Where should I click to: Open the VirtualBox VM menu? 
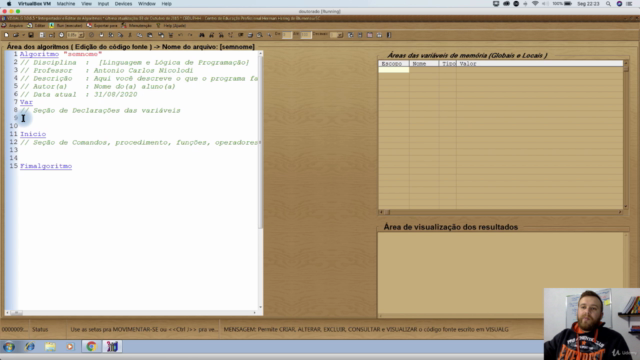point(34,4)
